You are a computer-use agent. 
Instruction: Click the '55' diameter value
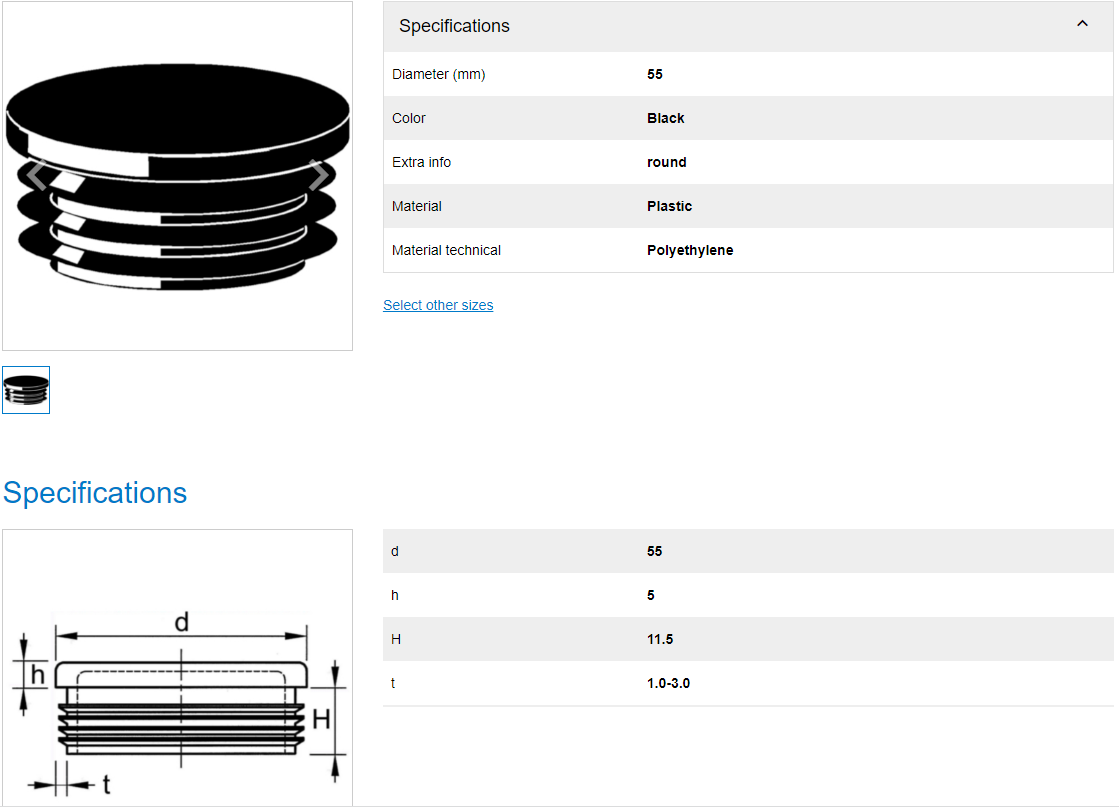coord(654,74)
